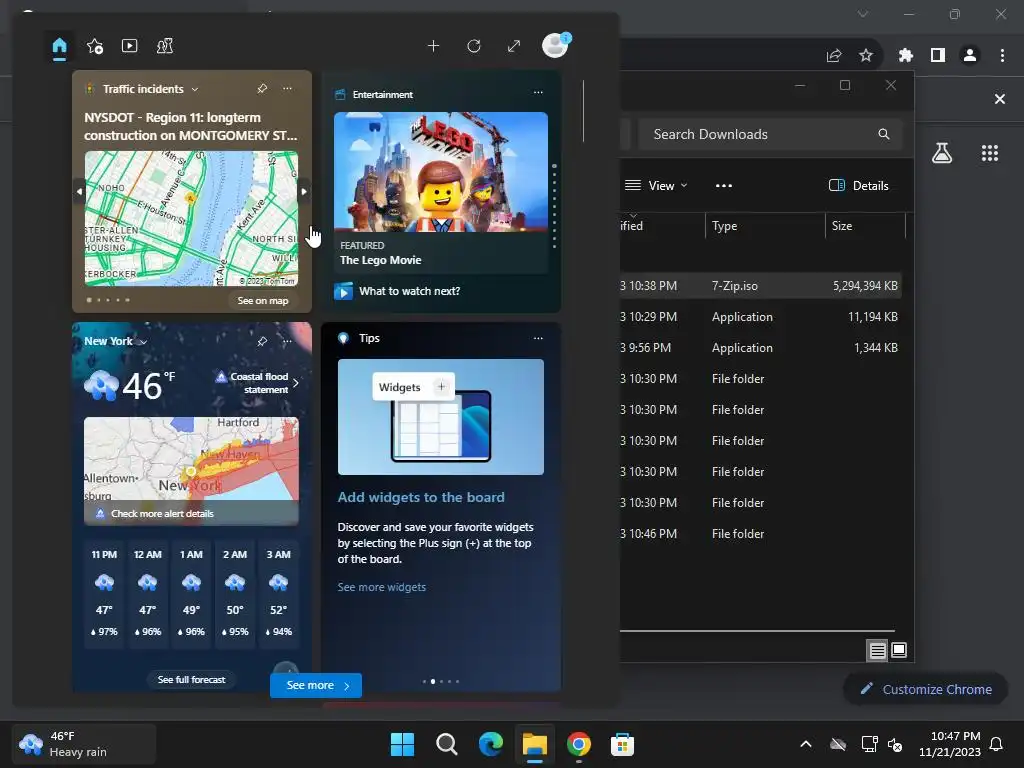Open Coastal flood statement alert
The width and height of the screenshot is (1024, 768).
[x=257, y=383]
